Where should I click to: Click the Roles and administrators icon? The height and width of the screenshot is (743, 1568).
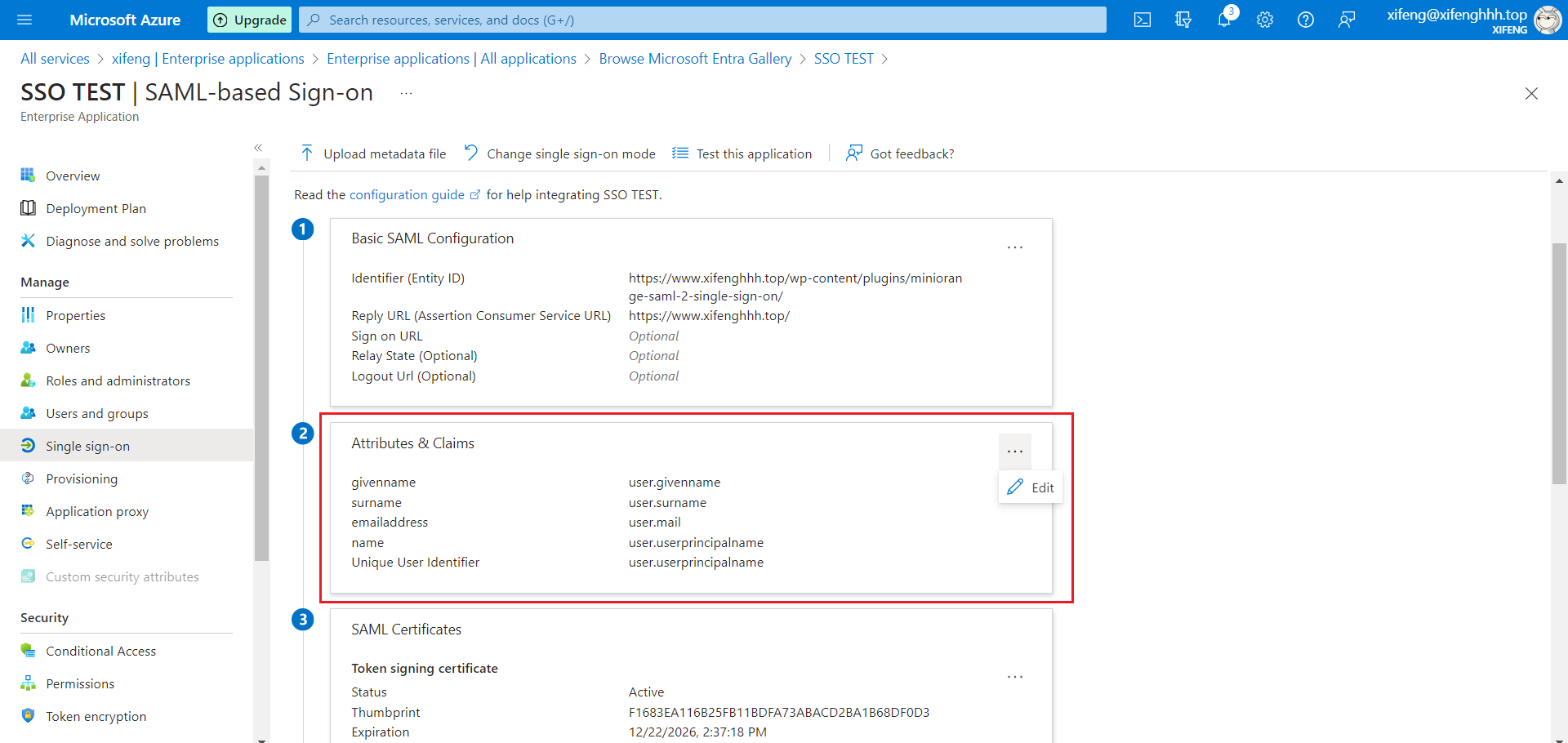[x=28, y=380]
